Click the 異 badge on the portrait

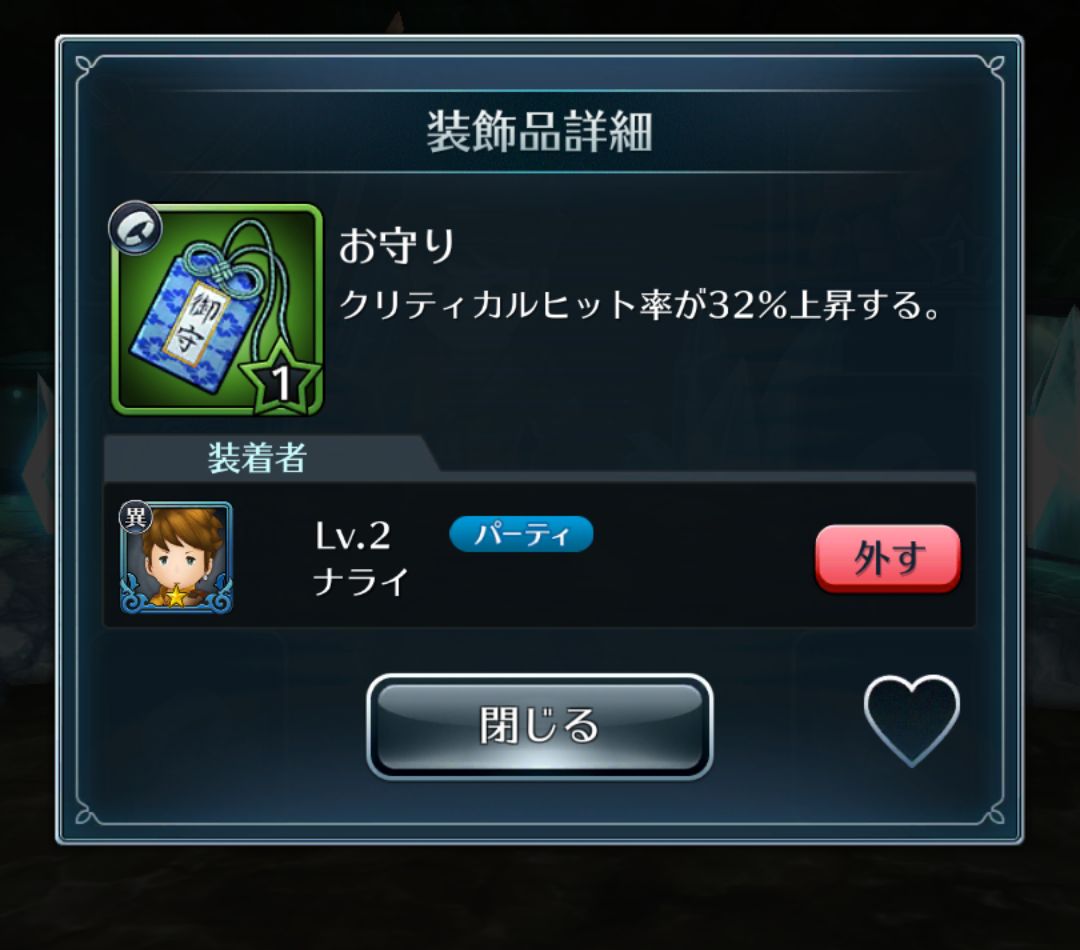coord(135,517)
